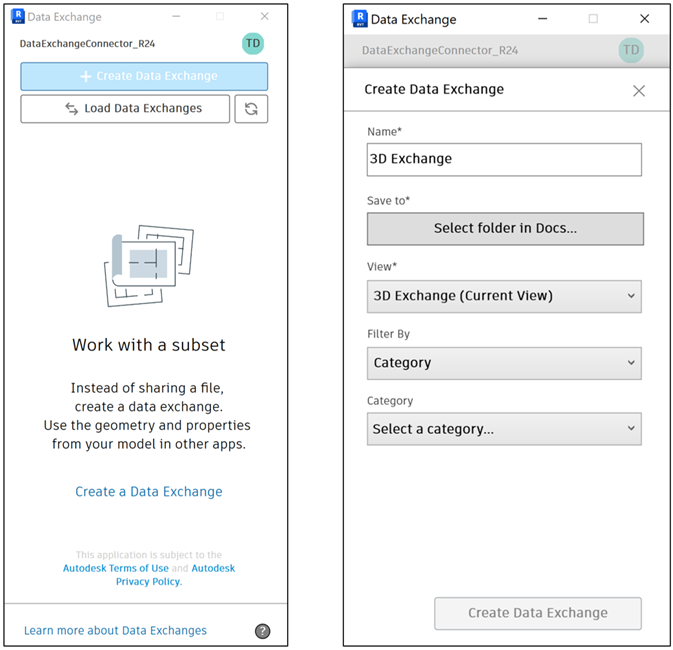The width and height of the screenshot is (673, 650).
Task: Close the right Data Exchange window
Action: (x=644, y=18)
